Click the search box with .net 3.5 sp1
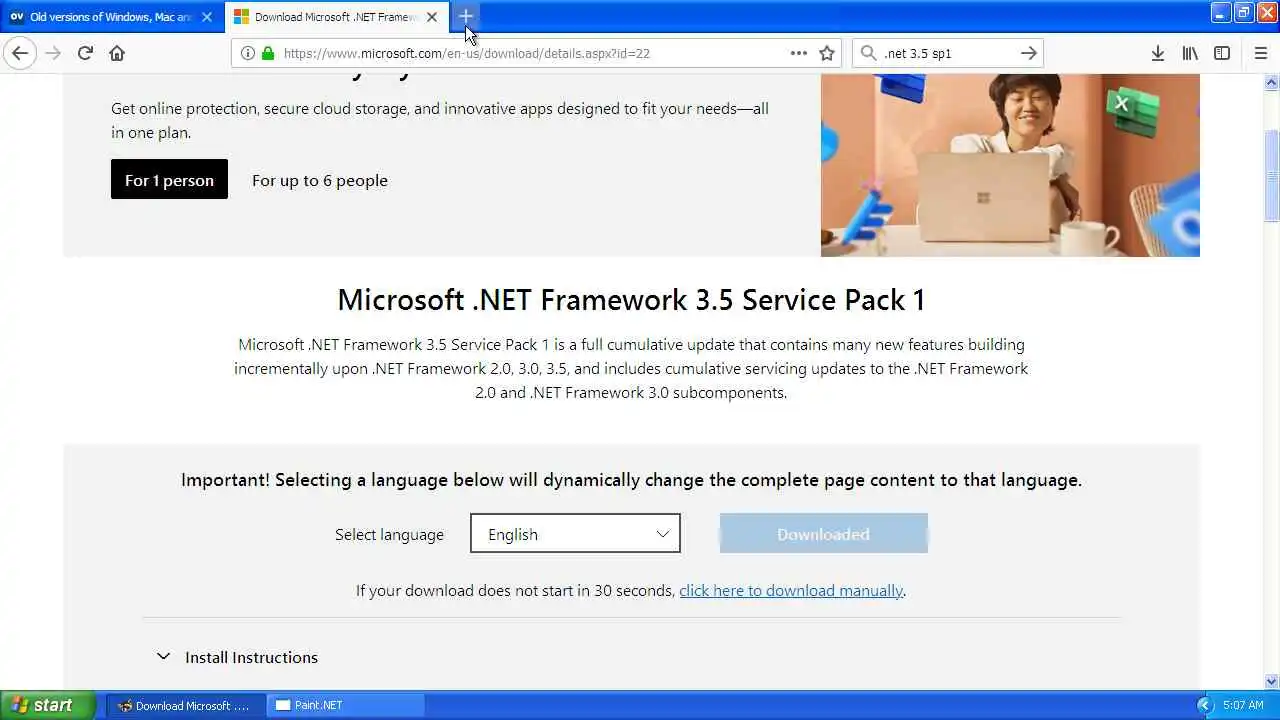This screenshot has width=1280, height=720. click(x=947, y=53)
